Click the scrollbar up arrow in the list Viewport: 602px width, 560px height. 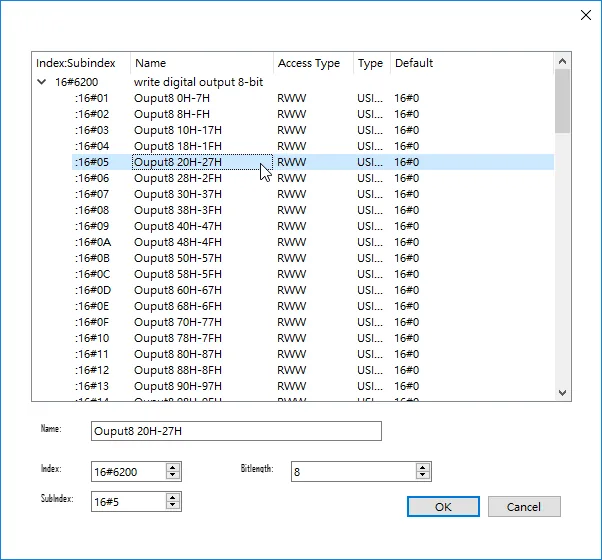pyautogui.click(x=562, y=61)
